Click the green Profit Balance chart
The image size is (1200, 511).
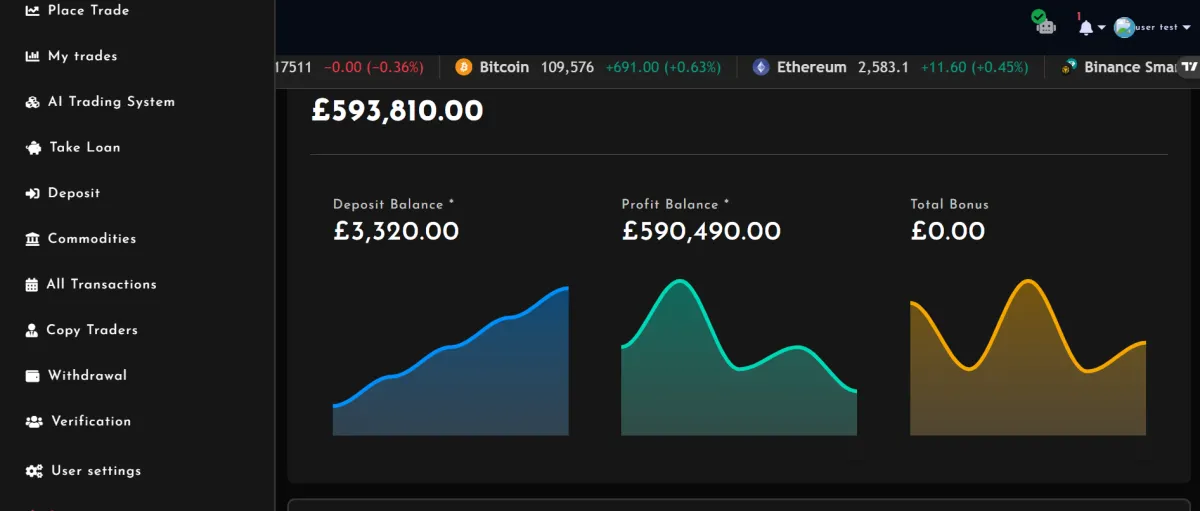point(739,357)
